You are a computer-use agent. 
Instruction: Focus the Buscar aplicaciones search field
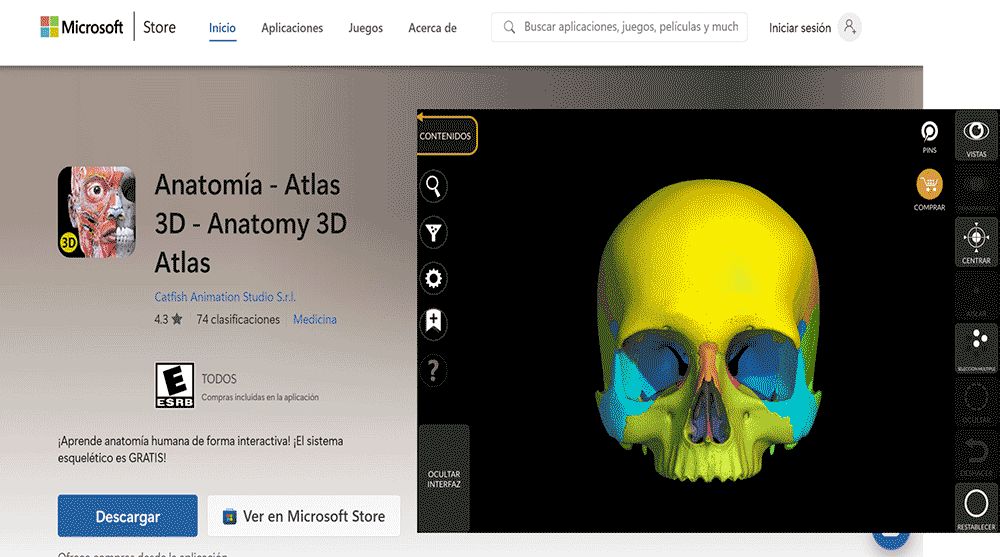[619, 27]
